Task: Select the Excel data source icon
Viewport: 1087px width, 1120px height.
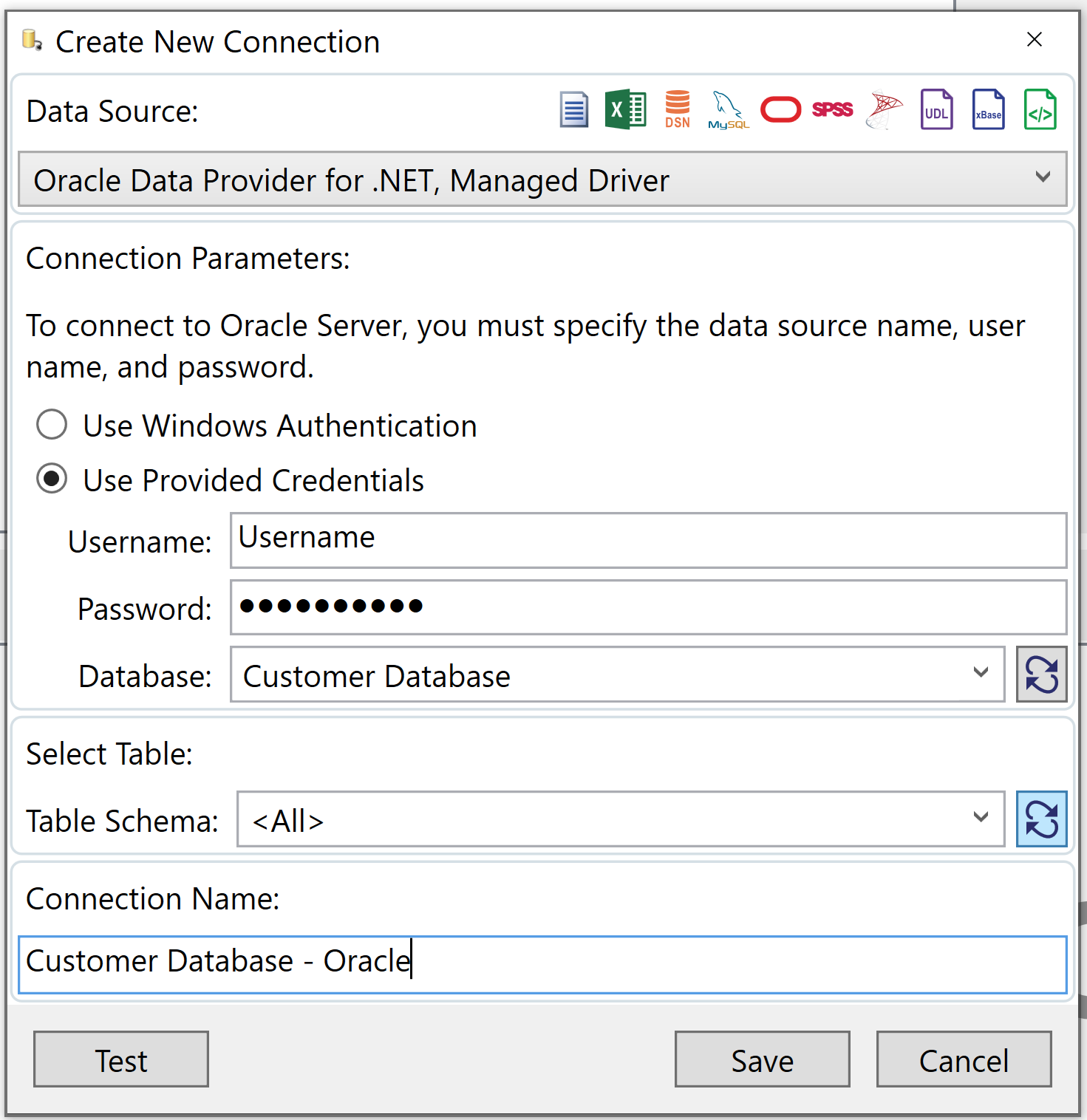Action: pos(625,109)
